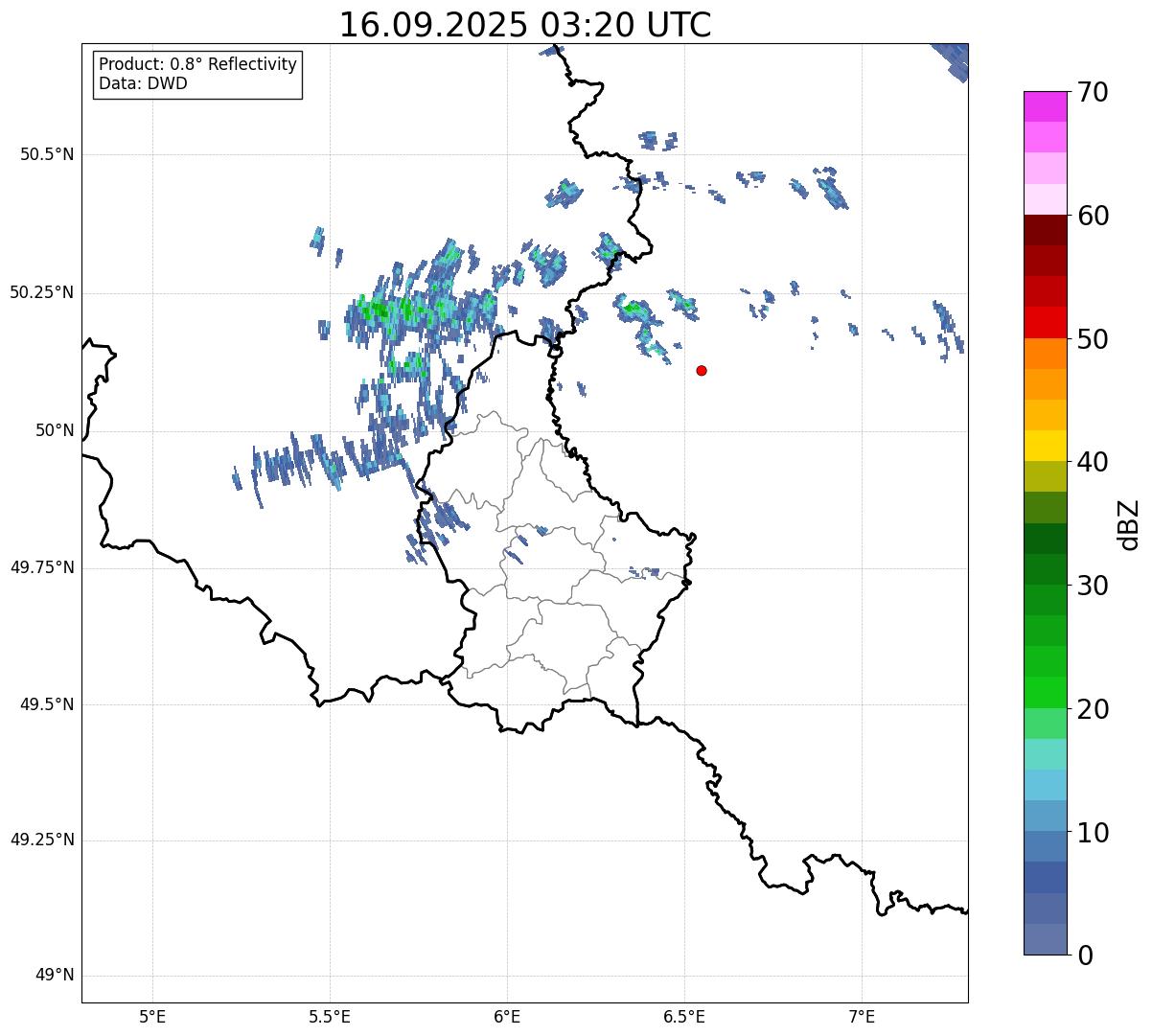Click the dark maroon swatch just below the 60 tick
Viewport: 1152px width, 1036px height.
pos(1045,230)
